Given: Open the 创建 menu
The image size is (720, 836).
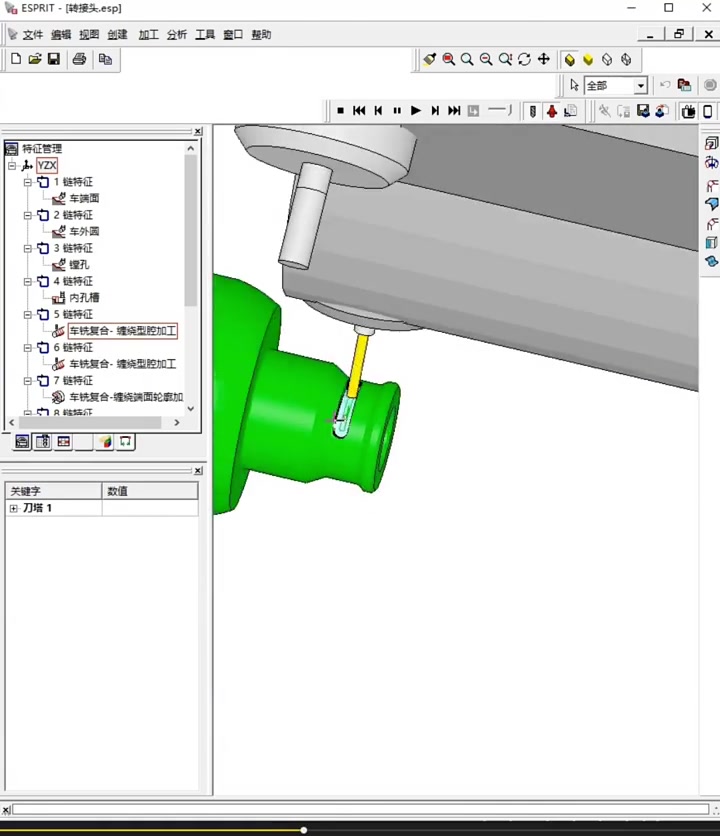Looking at the screenshot, I should pyautogui.click(x=117, y=35).
